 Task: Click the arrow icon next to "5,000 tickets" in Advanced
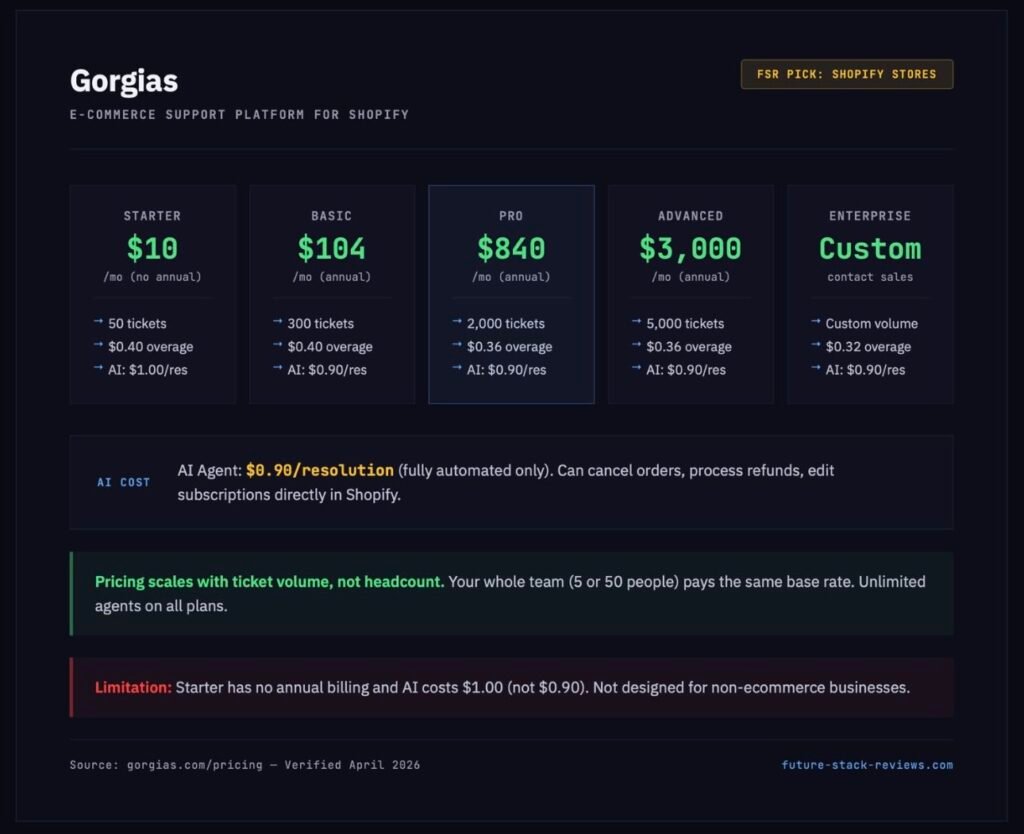click(x=637, y=323)
